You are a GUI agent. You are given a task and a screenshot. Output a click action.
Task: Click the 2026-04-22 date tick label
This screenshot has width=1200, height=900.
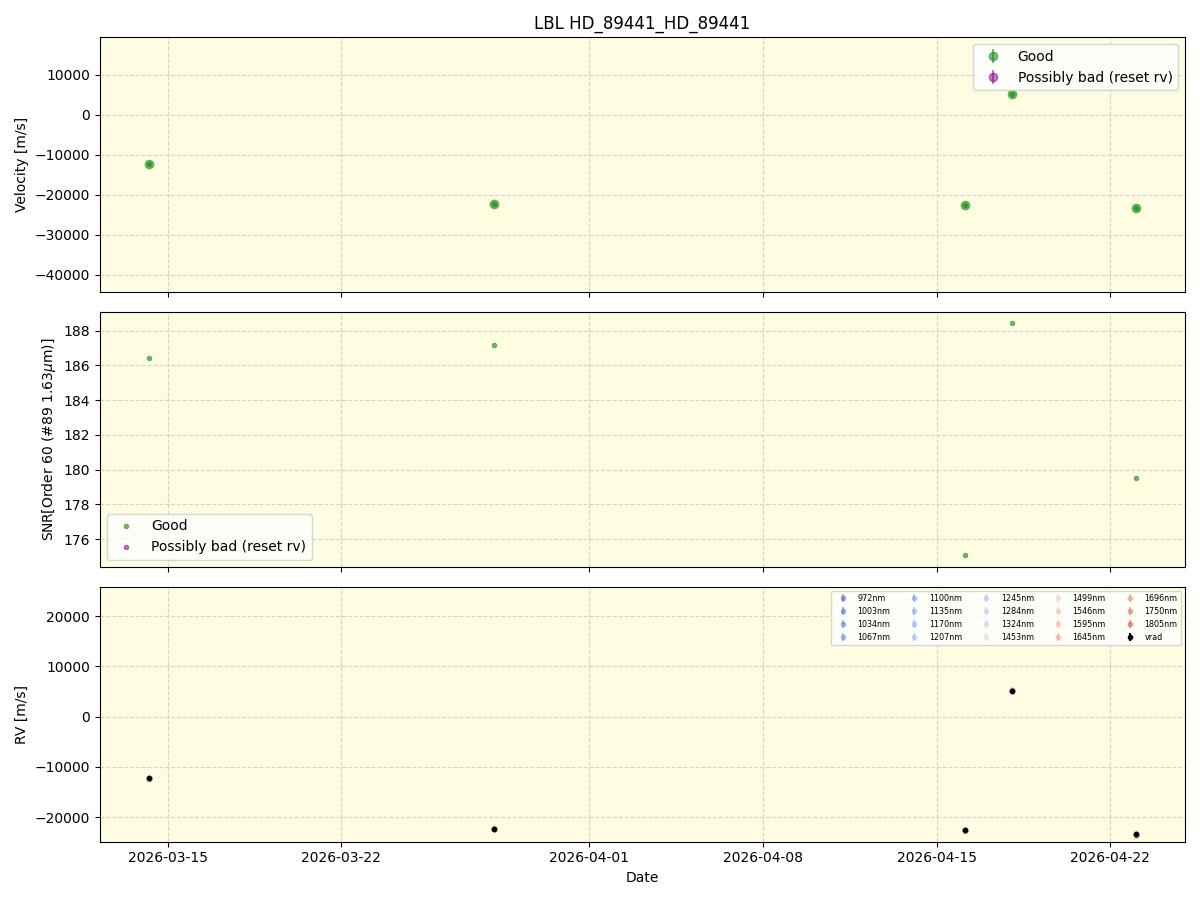1110,857
